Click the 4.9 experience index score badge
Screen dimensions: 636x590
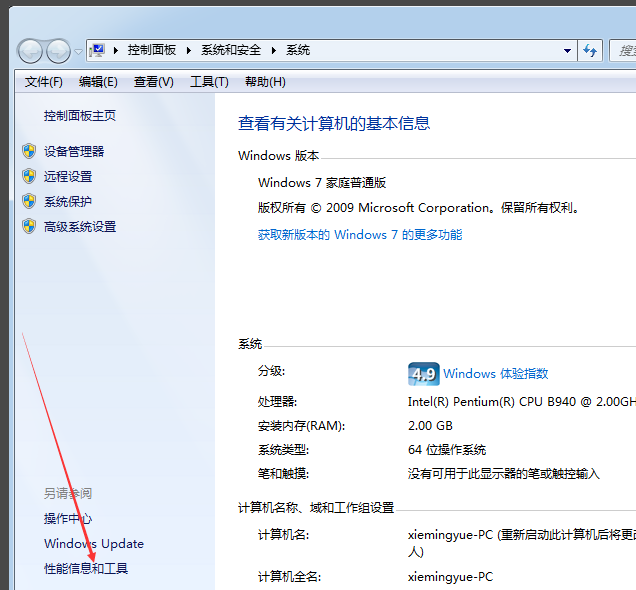[423, 374]
